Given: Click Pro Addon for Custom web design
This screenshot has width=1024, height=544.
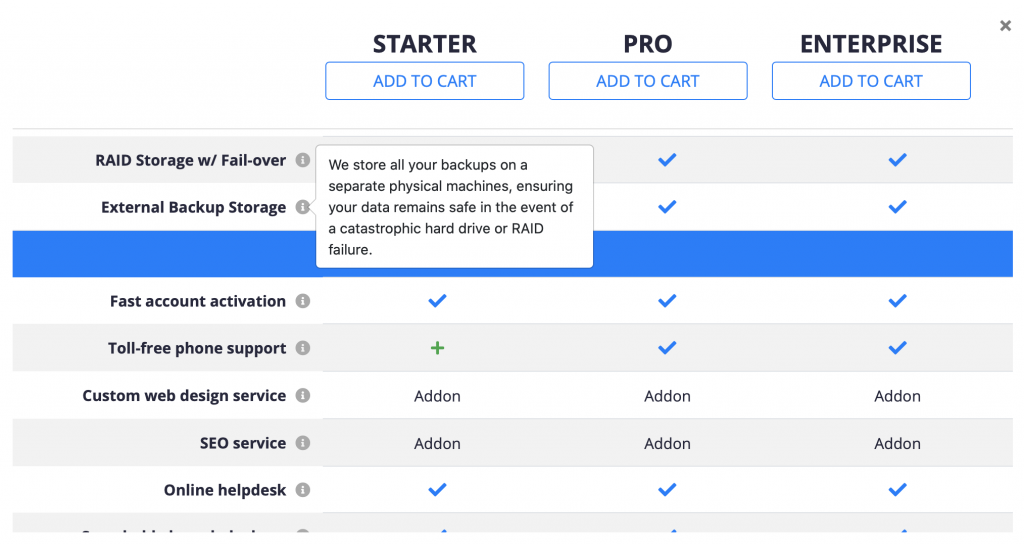Looking at the screenshot, I should pos(667,396).
